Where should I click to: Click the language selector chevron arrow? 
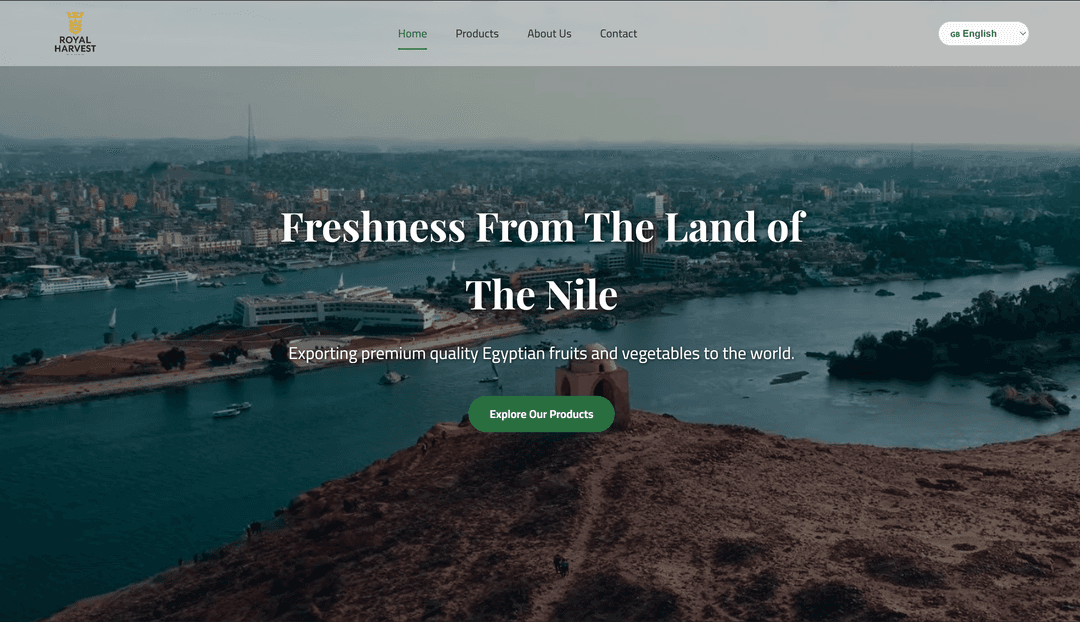1023,34
